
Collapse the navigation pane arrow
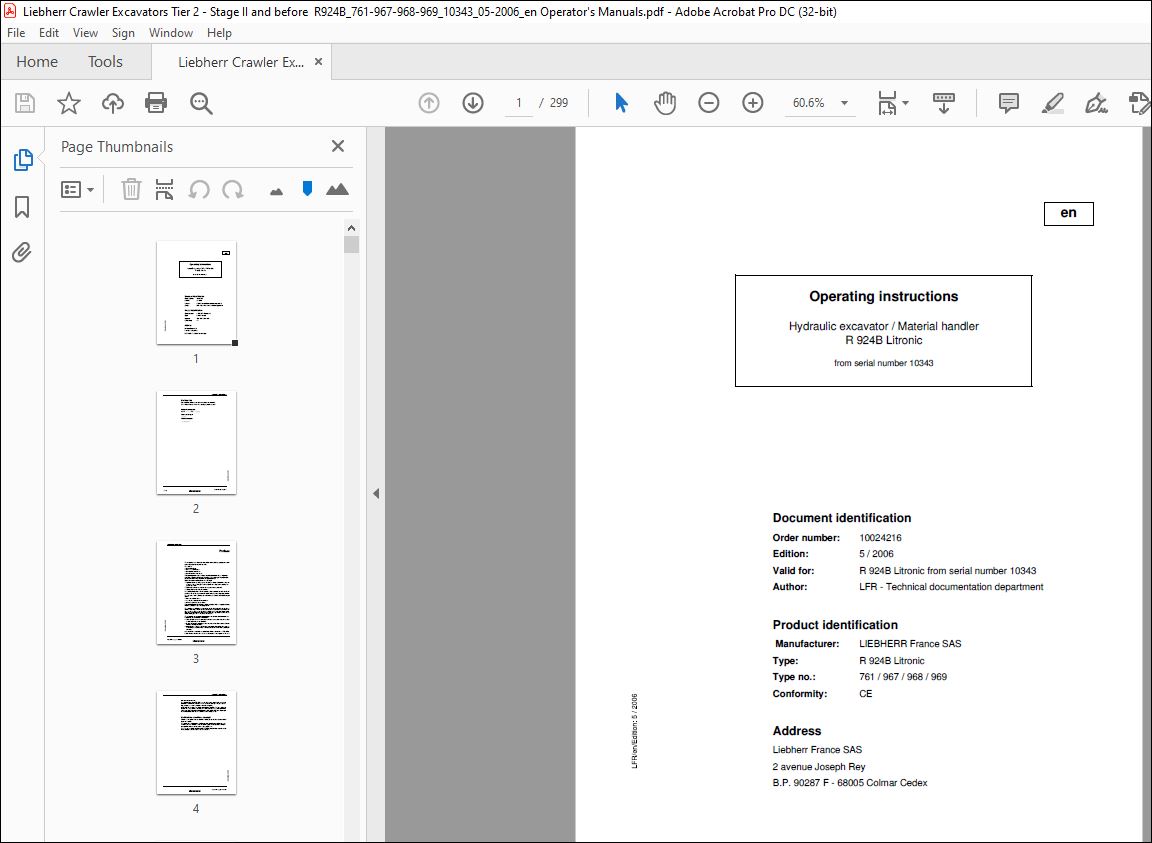(376, 493)
